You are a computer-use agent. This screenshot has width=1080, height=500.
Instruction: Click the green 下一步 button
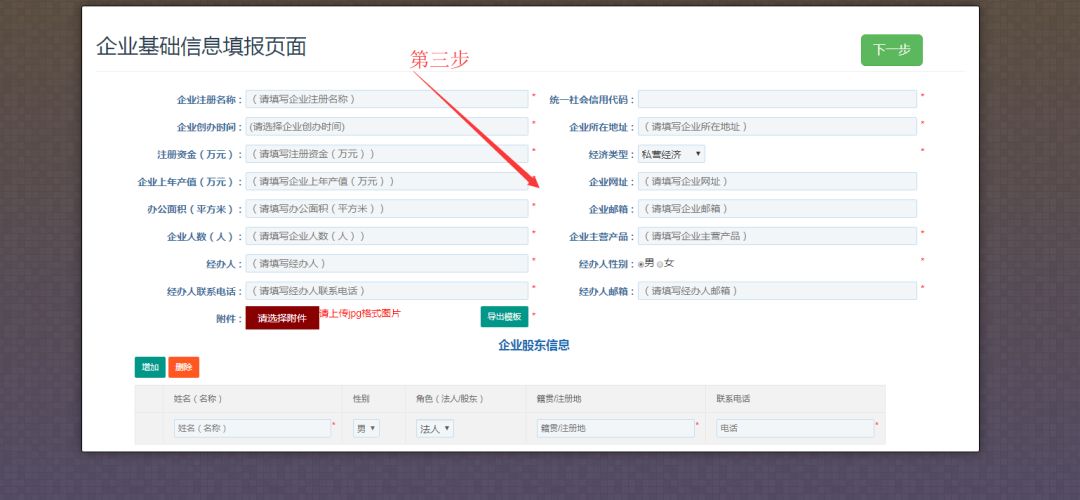pyautogui.click(x=891, y=50)
